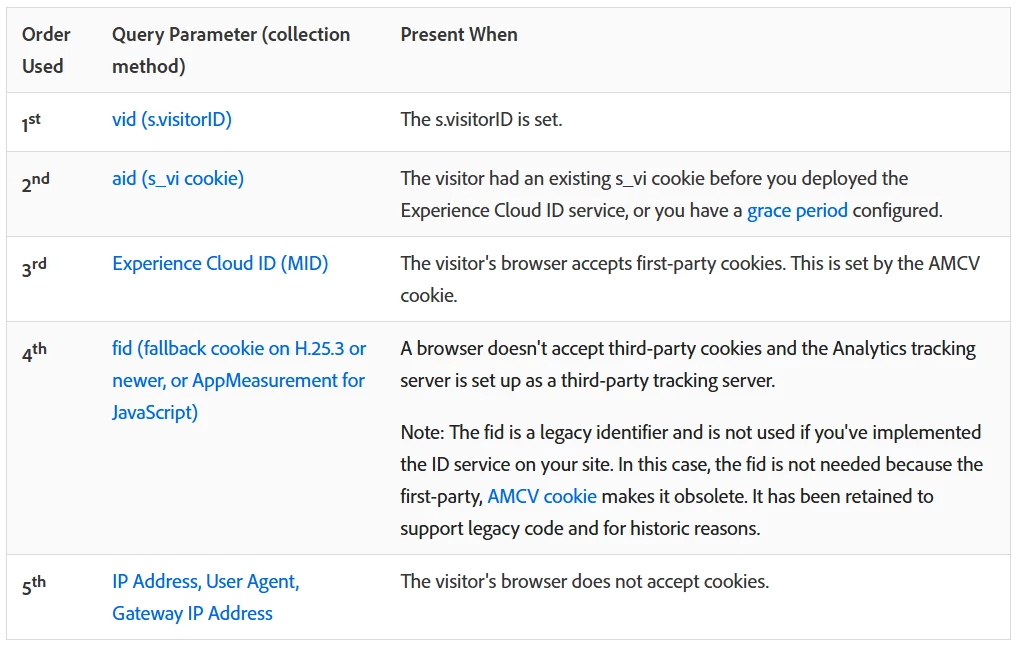Click the Order Used column header

click(46, 50)
